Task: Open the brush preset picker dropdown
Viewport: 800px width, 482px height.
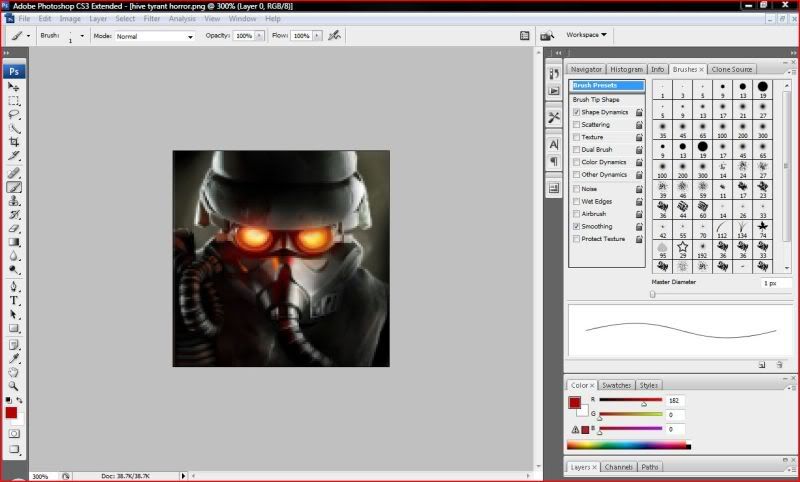Action: click(x=82, y=36)
